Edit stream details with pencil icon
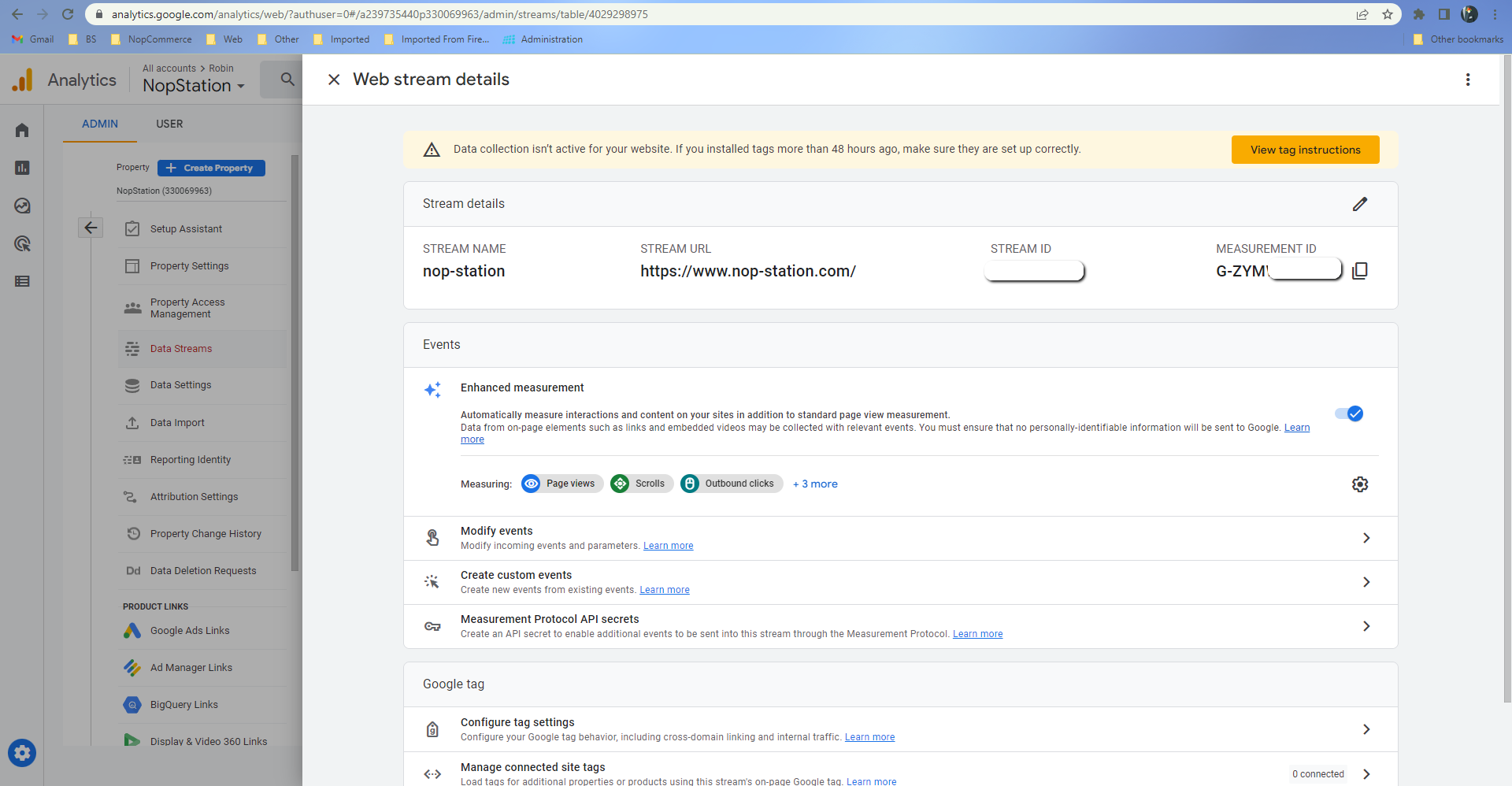Viewport: 1512px width, 786px height. pyautogui.click(x=1360, y=204)
